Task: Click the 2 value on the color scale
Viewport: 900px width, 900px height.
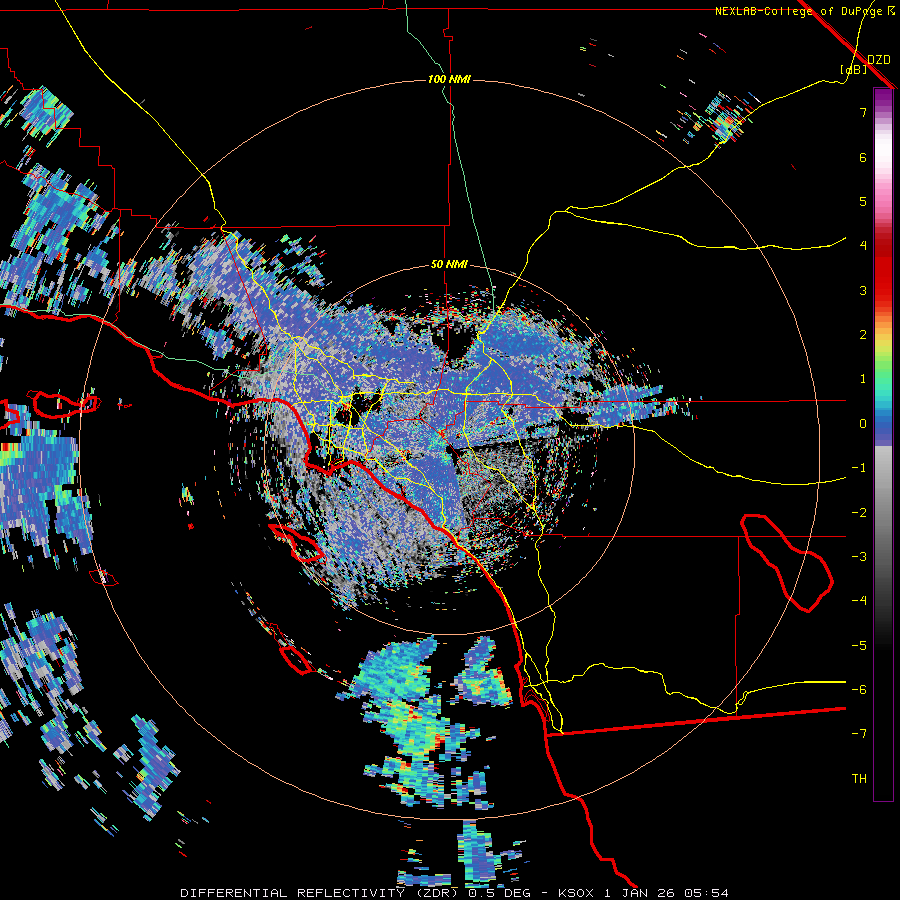Action: tap(863, 335)
